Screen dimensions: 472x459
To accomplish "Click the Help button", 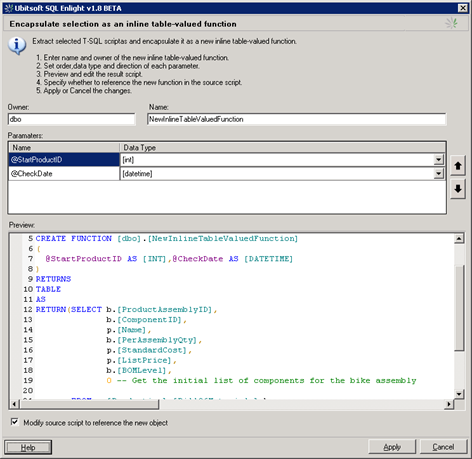I will point(28,447).
